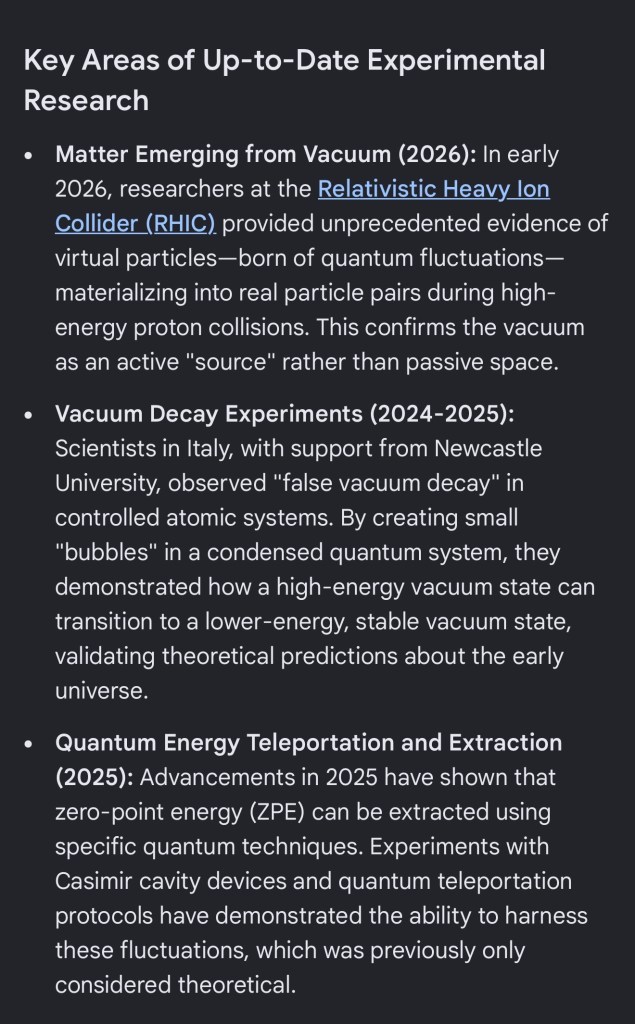Open the Relativistic Heavy Ion Collider link
Image resolution: width=635 pixels, height=1024 pixels.
pyautogui.click(x=433, y=189)
